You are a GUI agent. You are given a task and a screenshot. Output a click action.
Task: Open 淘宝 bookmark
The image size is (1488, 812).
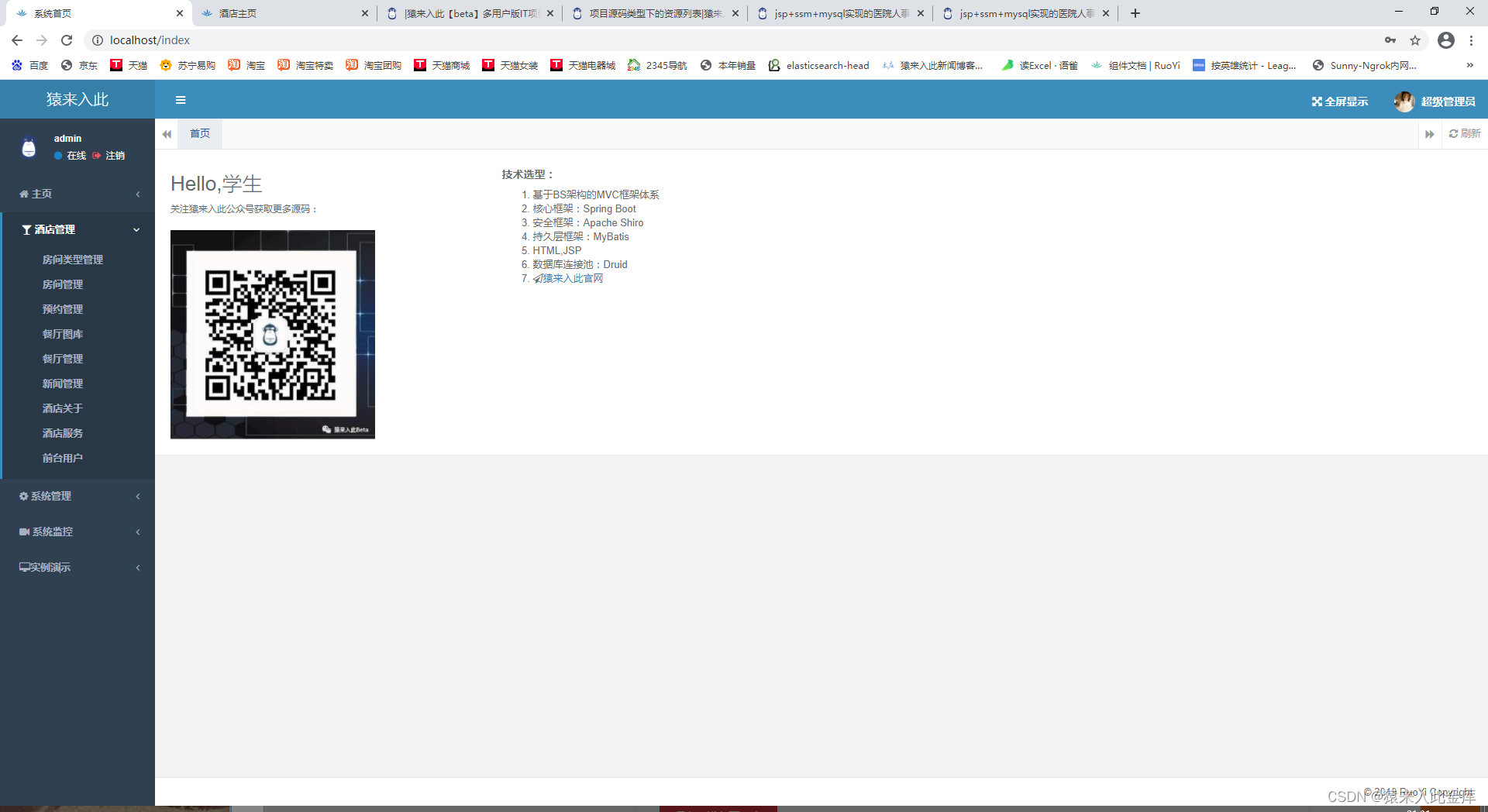246,66
